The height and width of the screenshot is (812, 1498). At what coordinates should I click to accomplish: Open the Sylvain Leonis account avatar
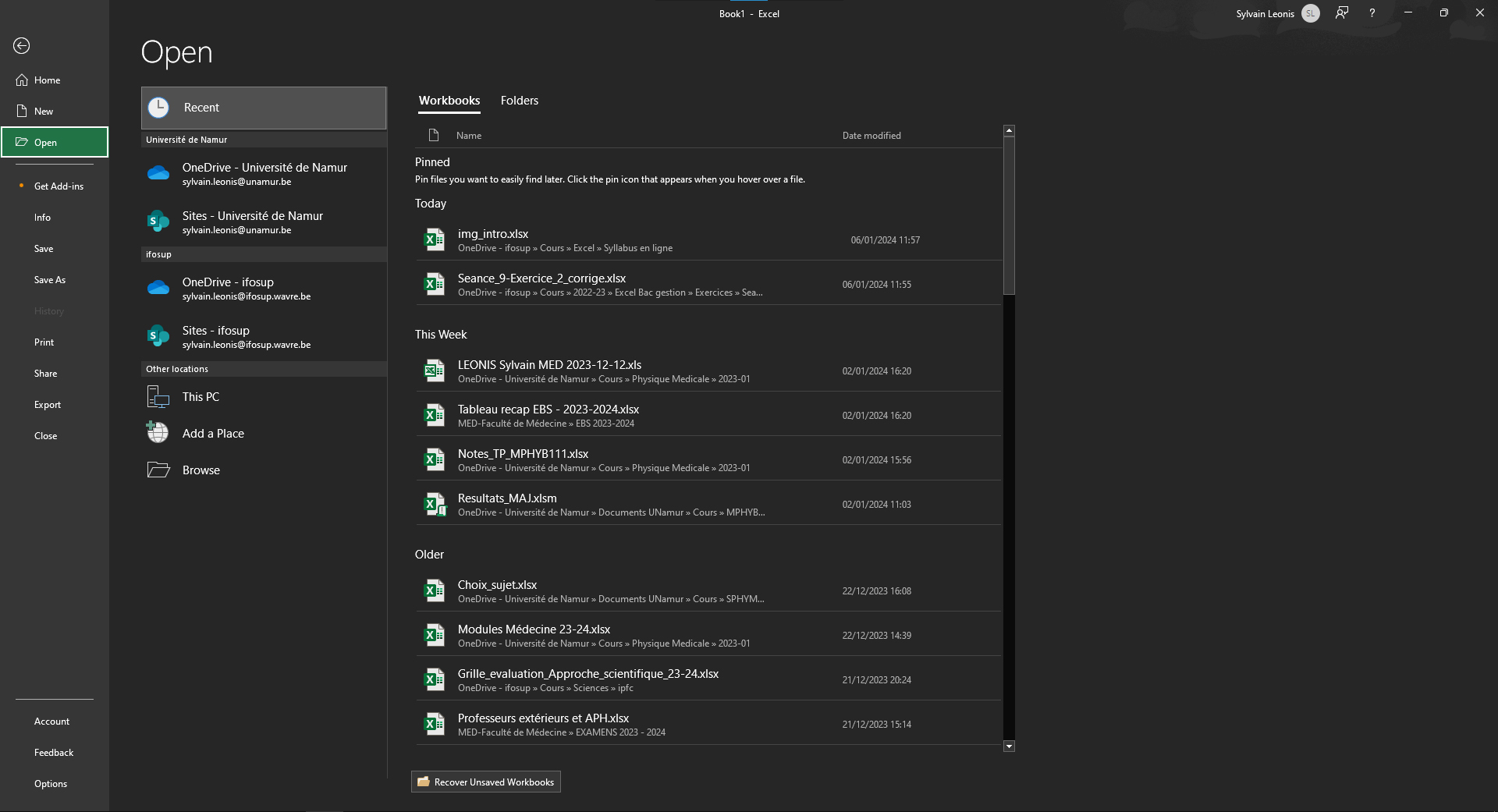1311,13
